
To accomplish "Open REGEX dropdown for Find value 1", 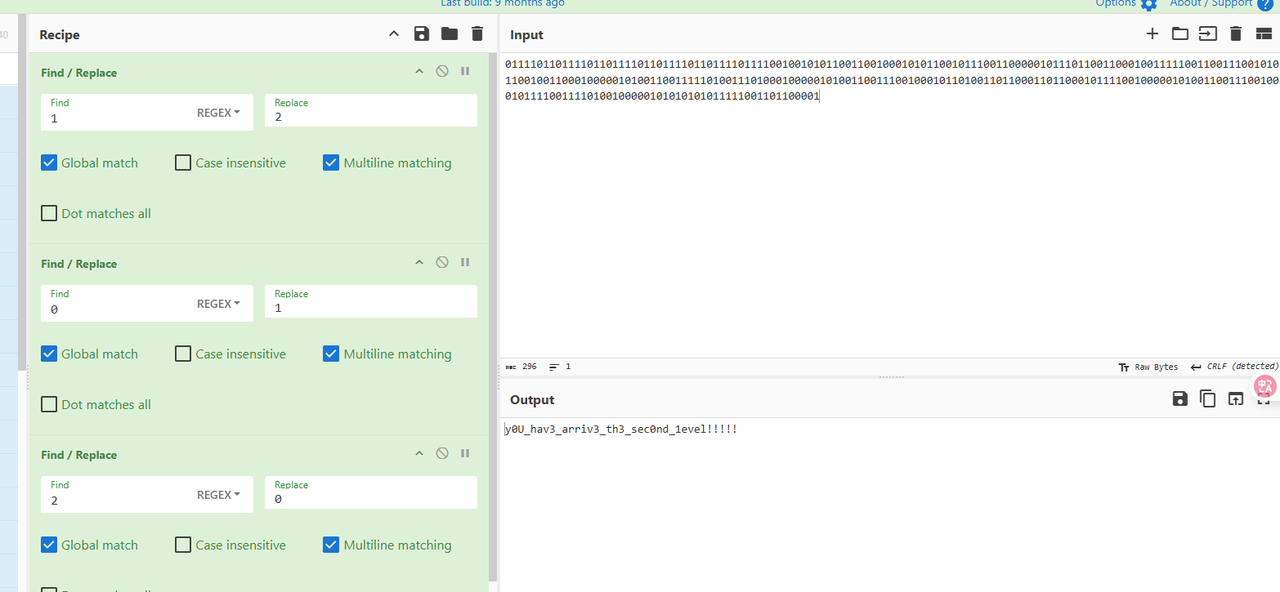I will click(x=219, y=113).
